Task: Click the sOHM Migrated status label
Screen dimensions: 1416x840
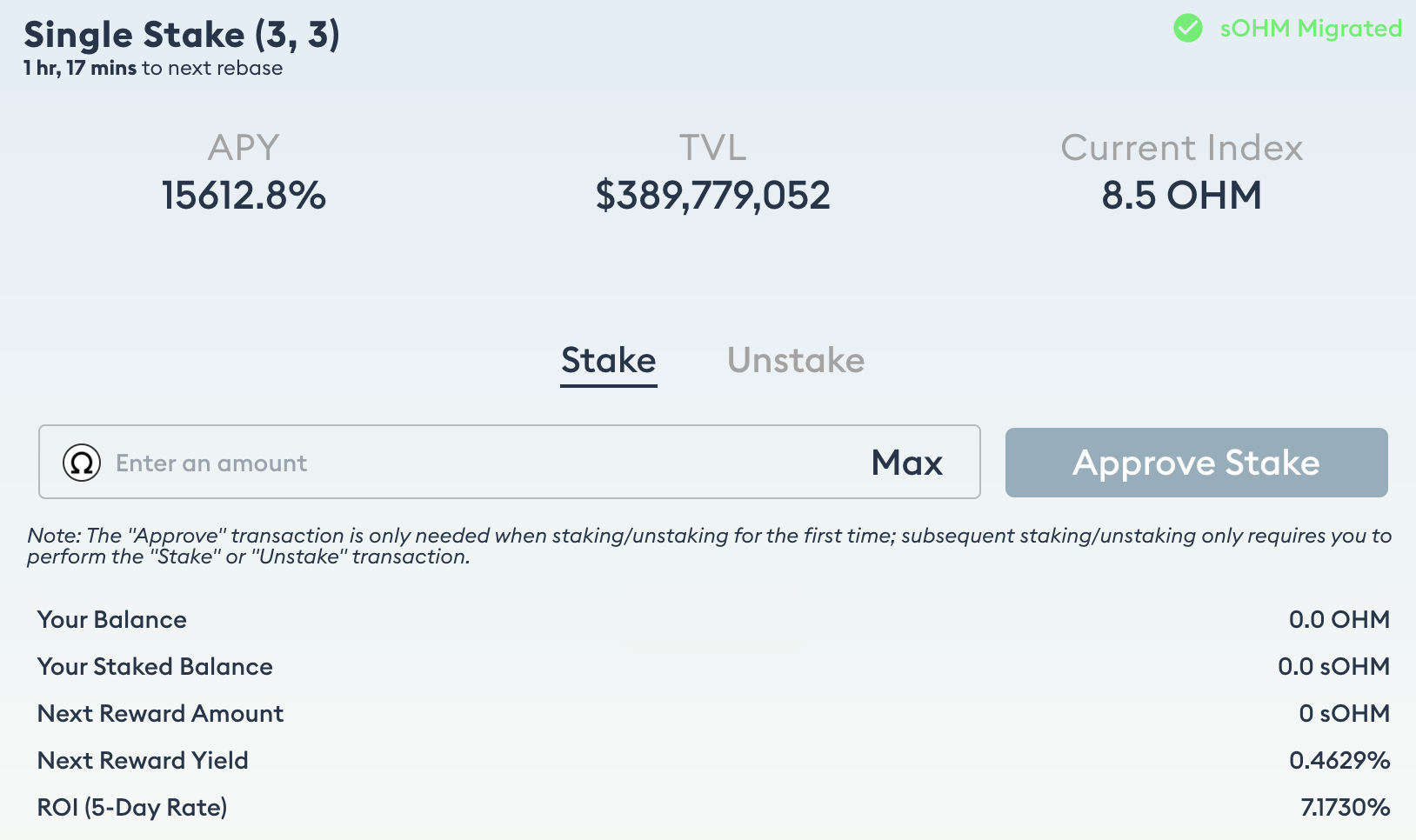Action: point(1310,29)
